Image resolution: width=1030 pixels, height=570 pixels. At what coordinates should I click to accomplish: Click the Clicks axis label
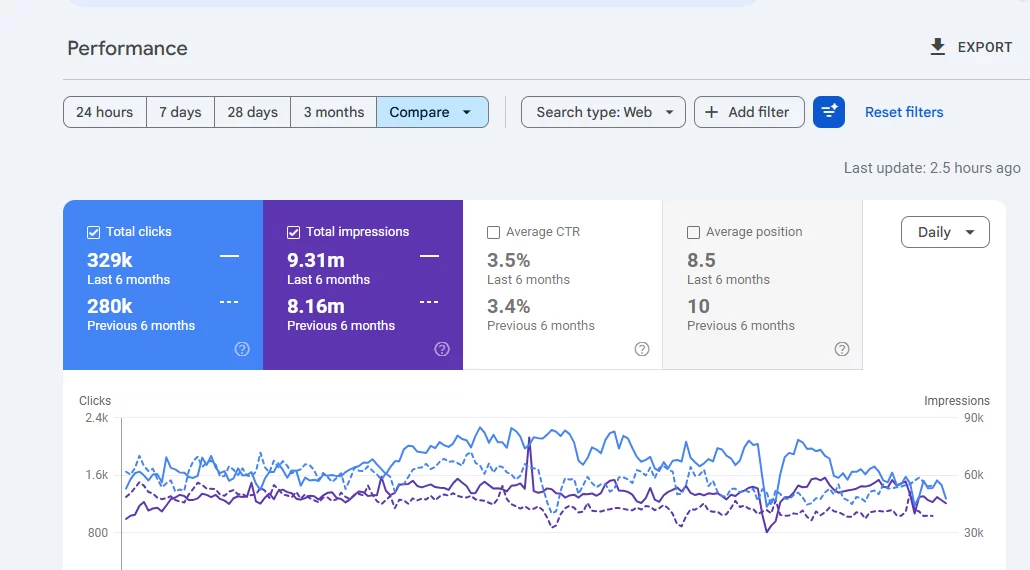tap(95, 401)
